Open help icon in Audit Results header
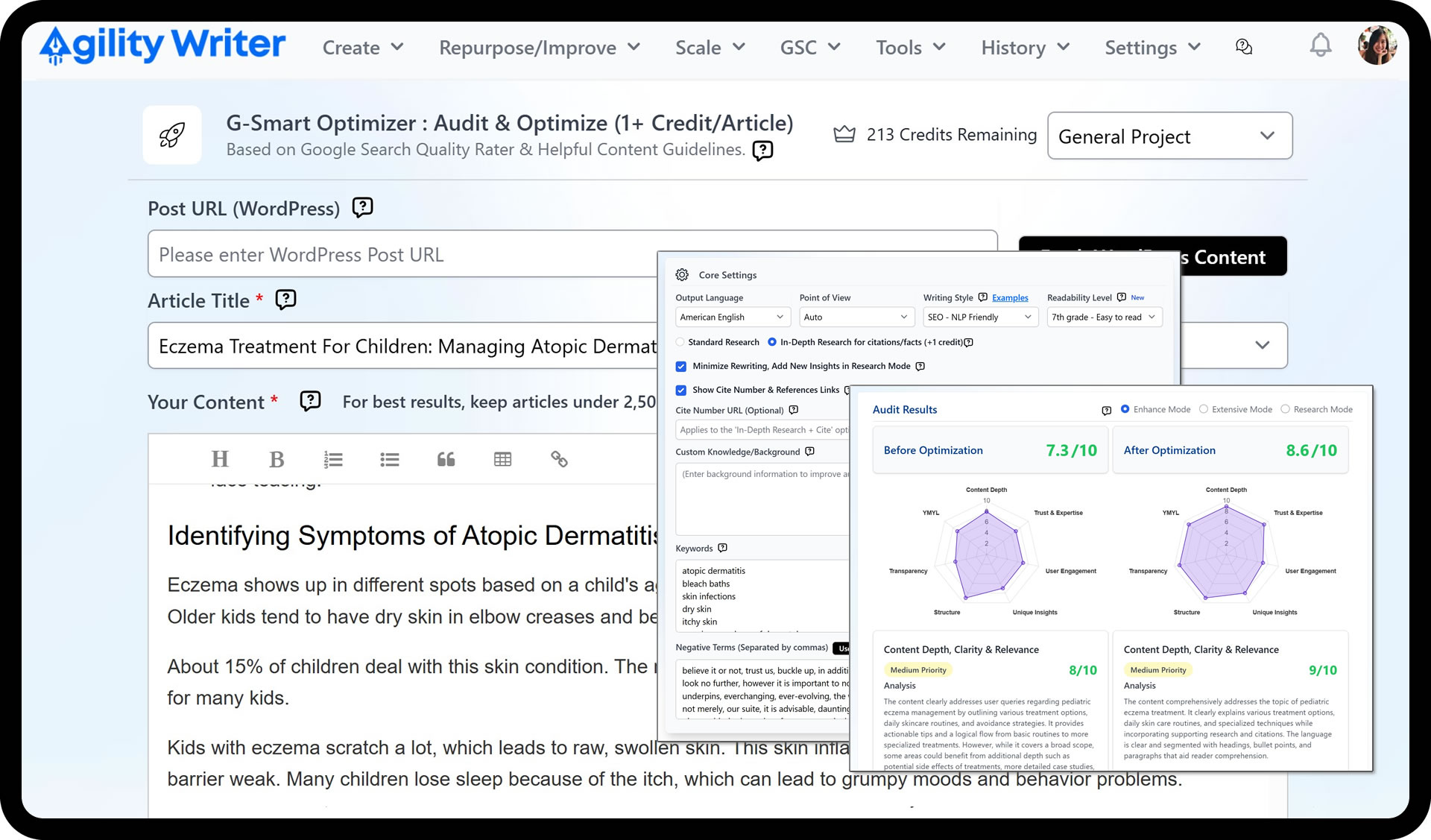This screenshot has width=1431, height=840. pos(1106,411)
